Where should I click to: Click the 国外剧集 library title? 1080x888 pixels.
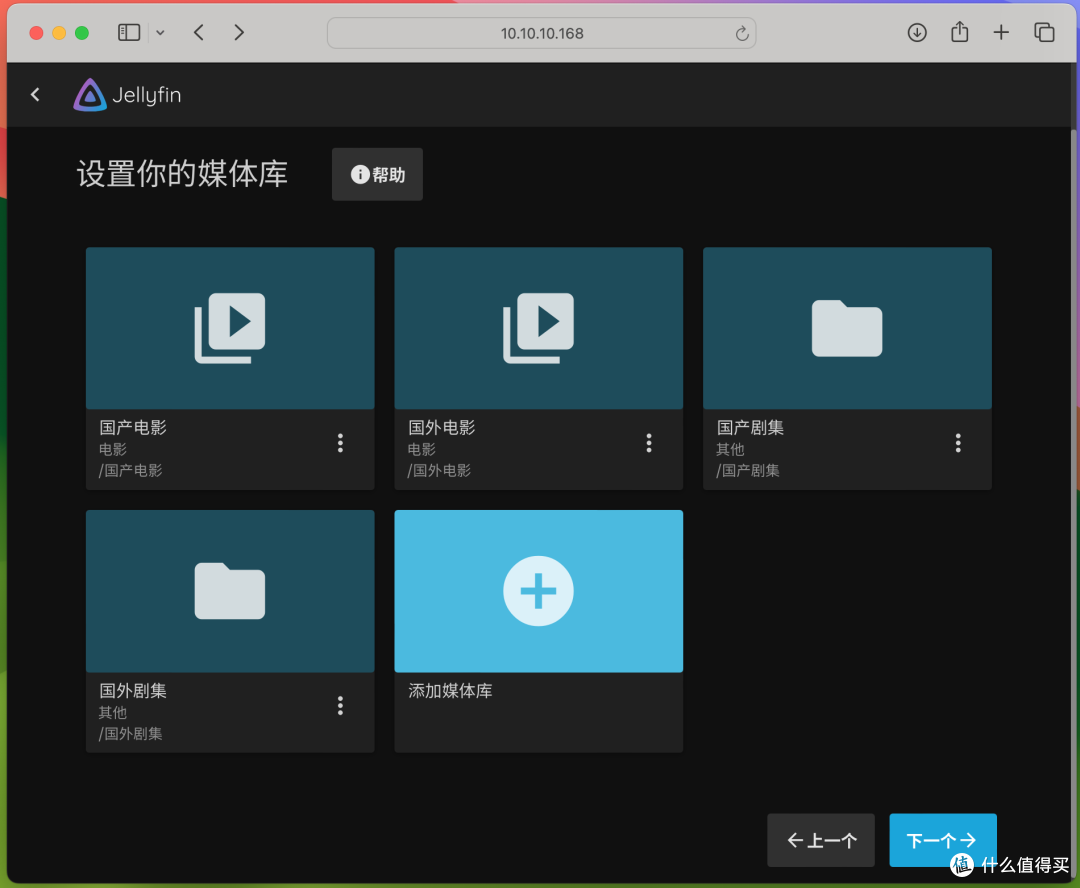tap(133, 690)
